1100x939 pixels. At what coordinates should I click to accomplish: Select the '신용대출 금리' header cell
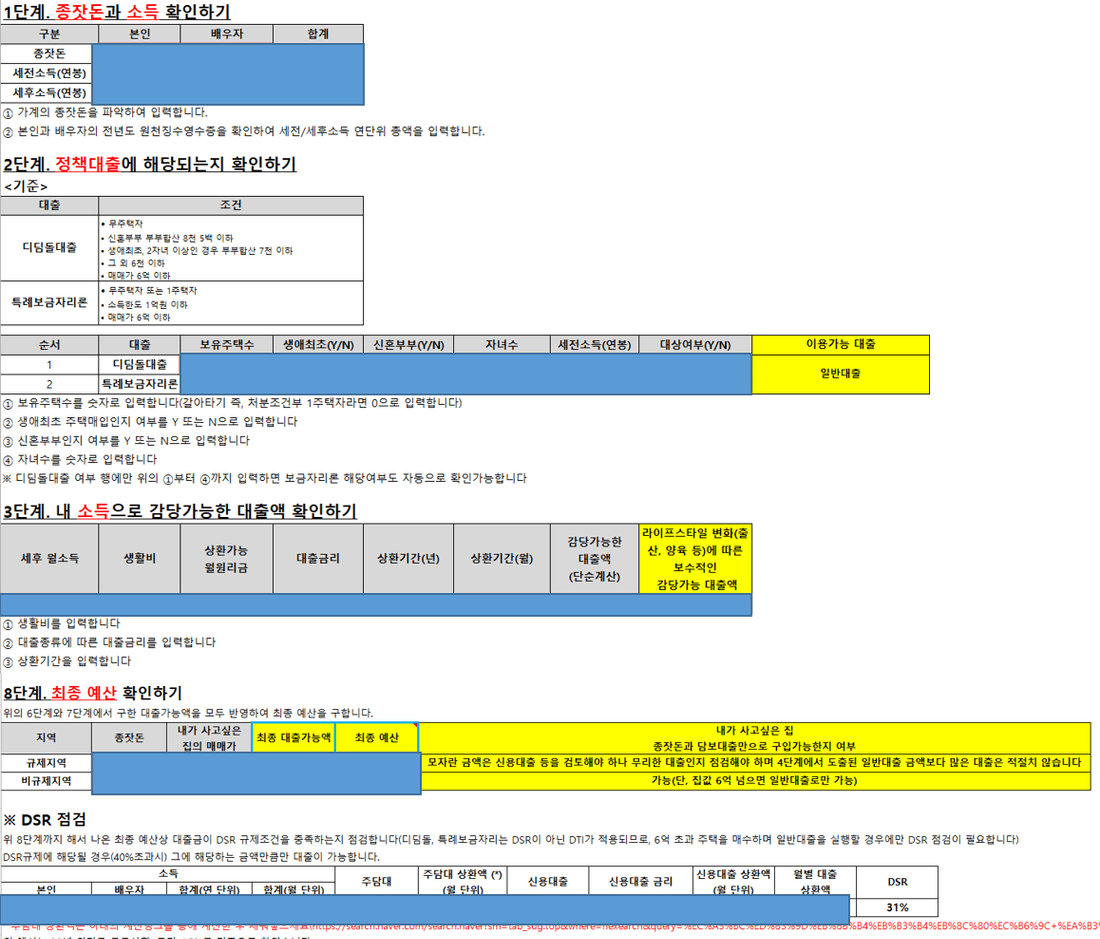pos(640,881)
